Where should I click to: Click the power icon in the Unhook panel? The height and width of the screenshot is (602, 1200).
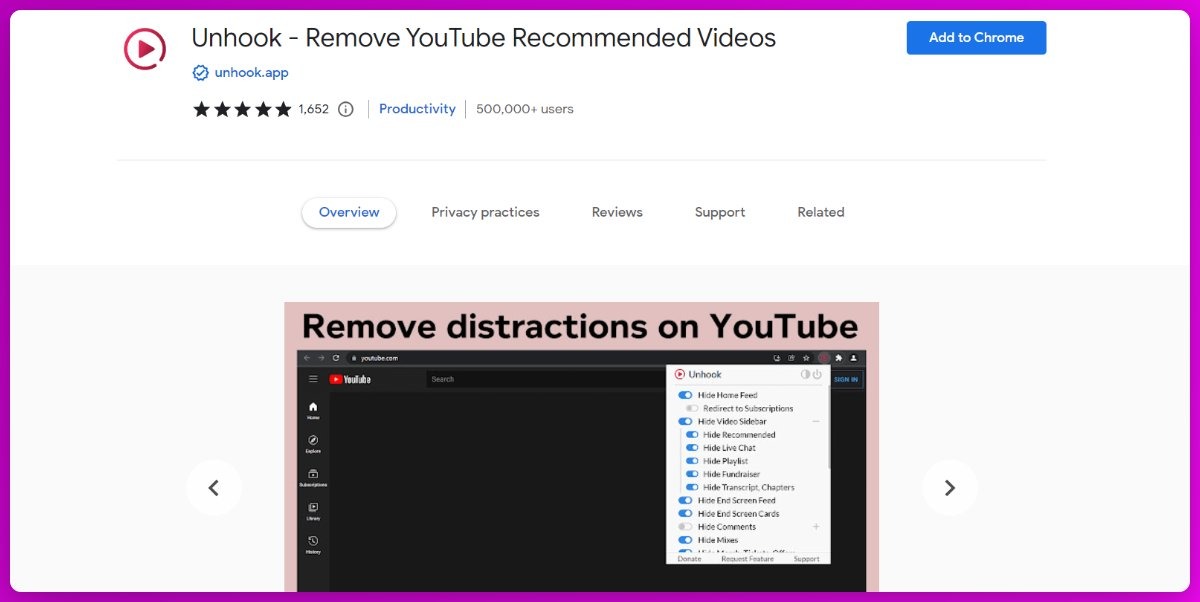(x=816, y=374)
